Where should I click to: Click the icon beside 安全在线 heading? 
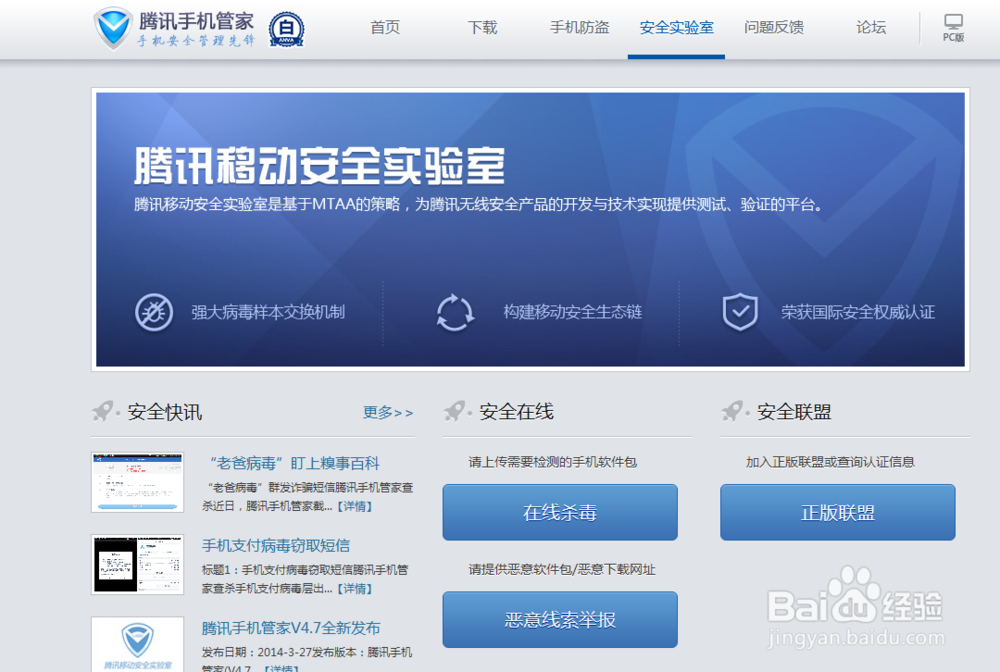pyautogui.click(x=455, y=410)
